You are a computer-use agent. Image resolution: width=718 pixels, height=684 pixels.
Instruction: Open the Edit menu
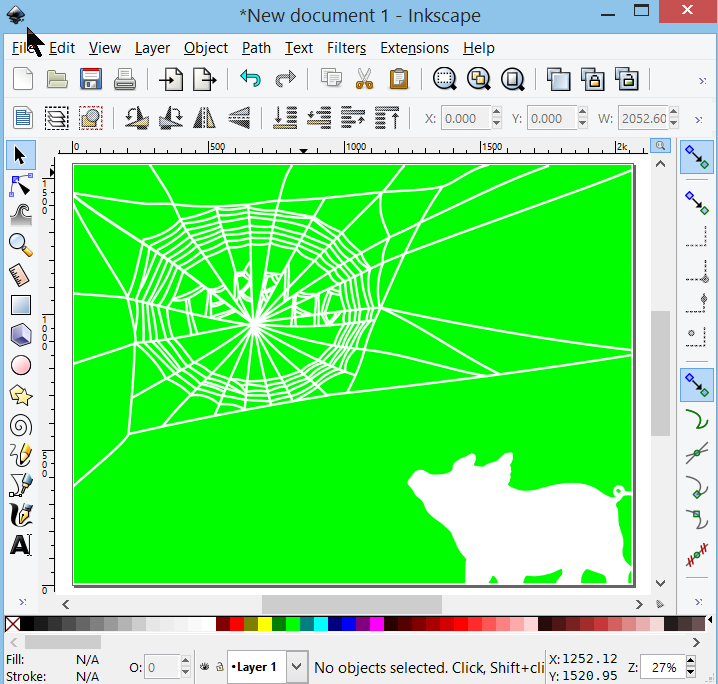(62, 48)
